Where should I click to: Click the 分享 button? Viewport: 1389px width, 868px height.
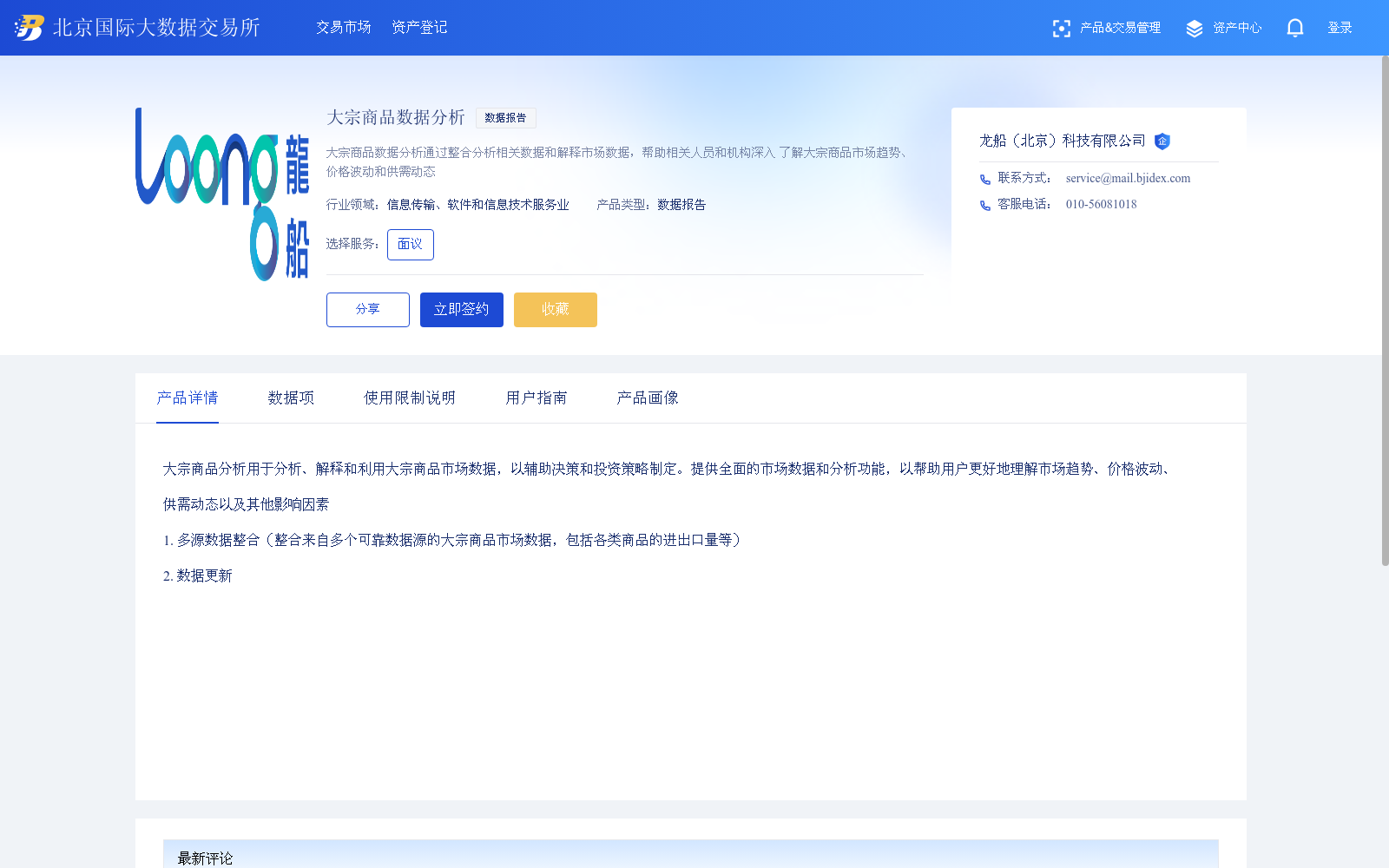click(368, 310)
